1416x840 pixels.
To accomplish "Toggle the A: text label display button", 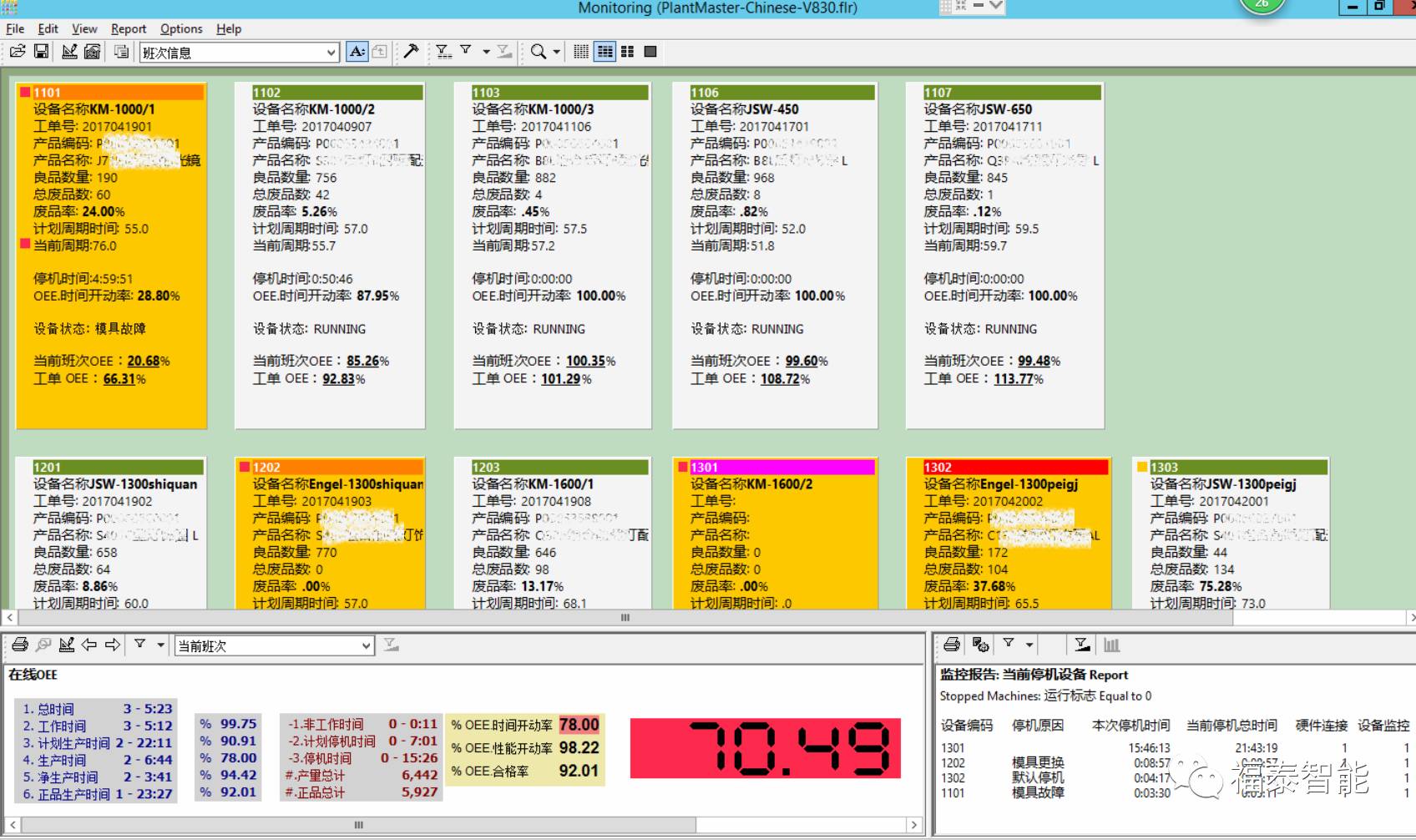I will [357, 52].
